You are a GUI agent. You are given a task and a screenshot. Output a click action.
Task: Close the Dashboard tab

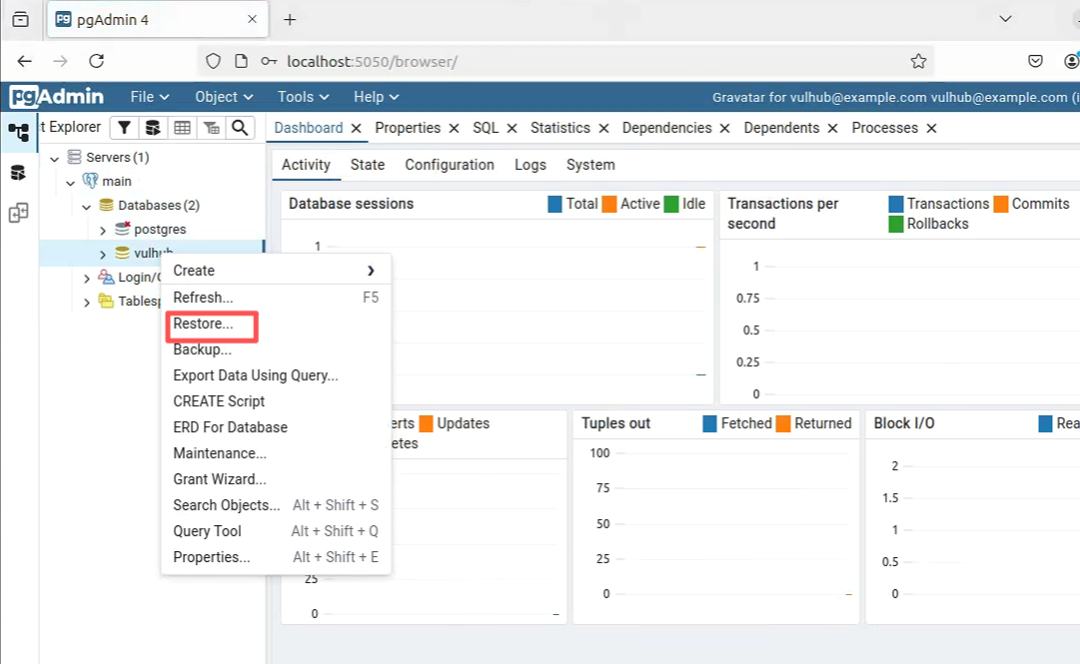coord(356,128)
